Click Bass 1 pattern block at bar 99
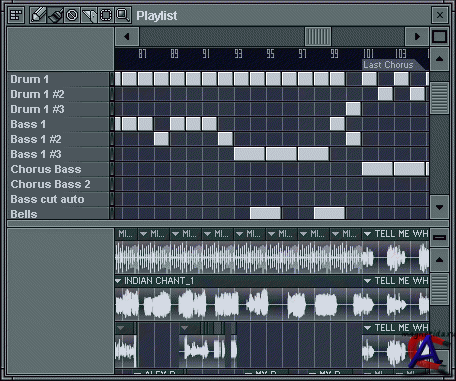The image size is (456, 381). (x=337, y=124)
